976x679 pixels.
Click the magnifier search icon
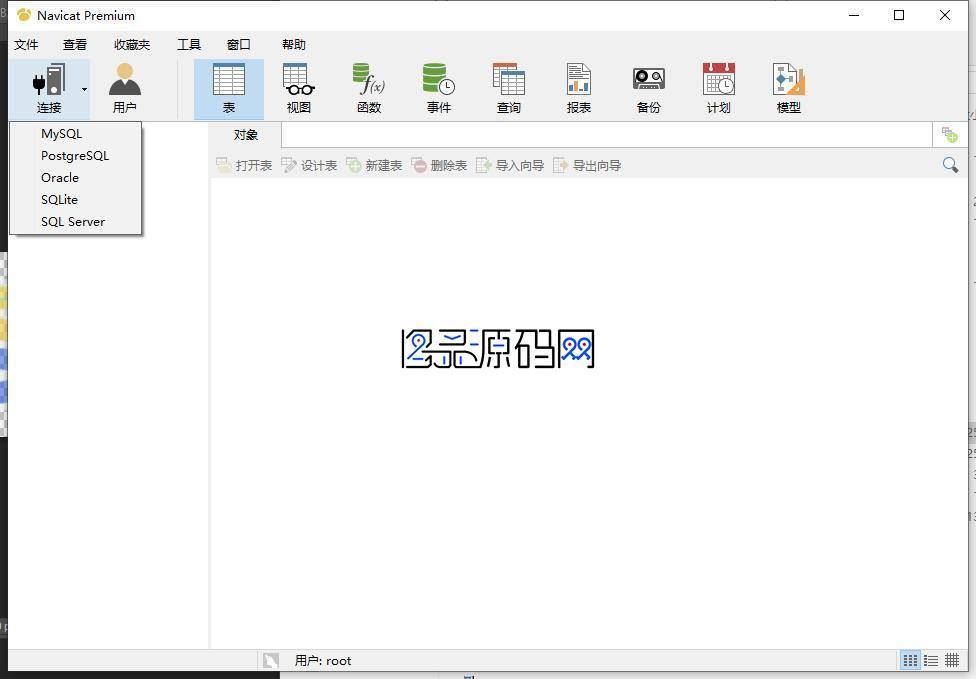click(950, 165)
